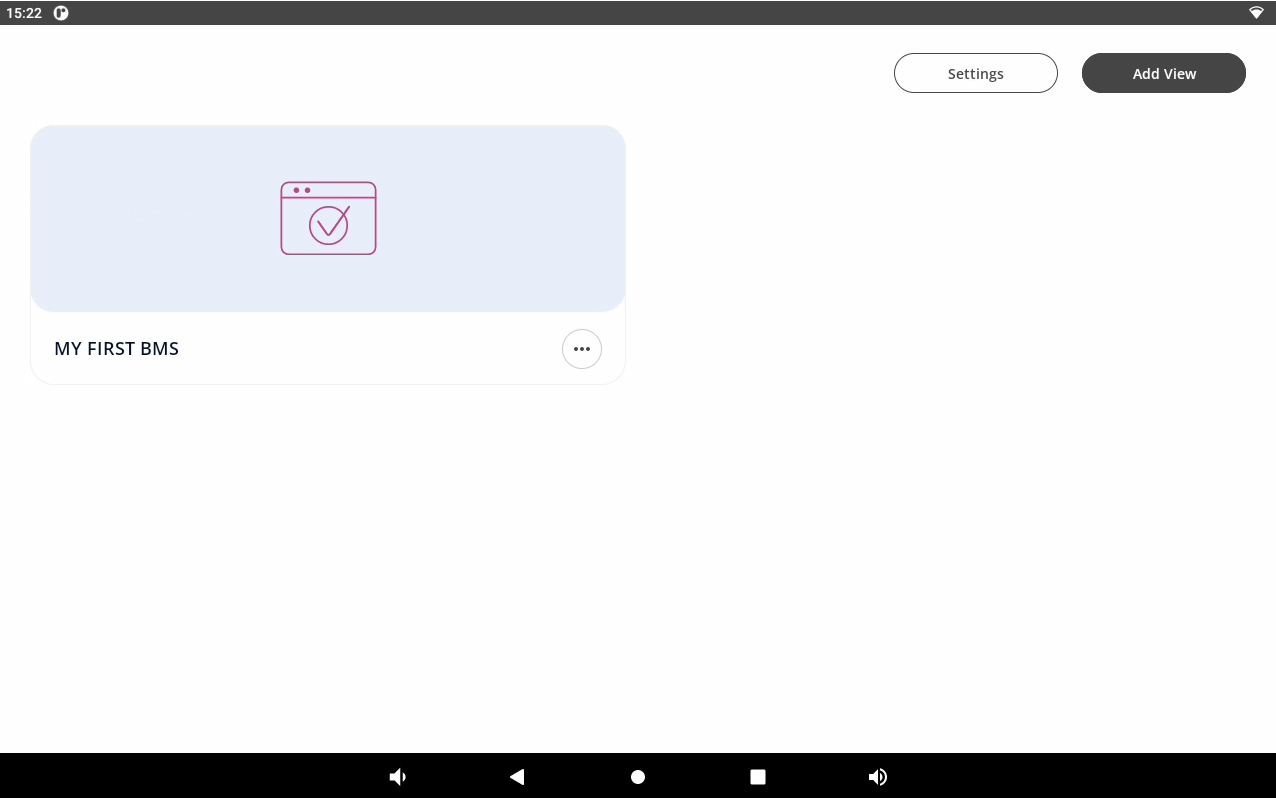The image size is (1276, 798).
Task: Click the Wi-Fi status icon
Action: pos(1256,13)
